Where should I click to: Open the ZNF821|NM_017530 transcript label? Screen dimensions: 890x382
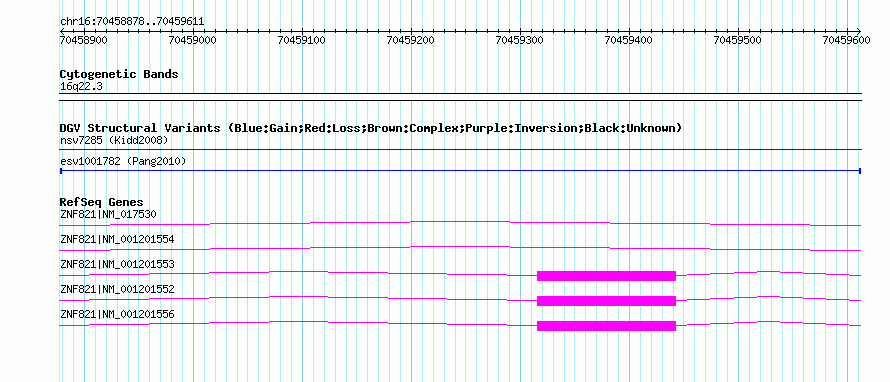108,215
